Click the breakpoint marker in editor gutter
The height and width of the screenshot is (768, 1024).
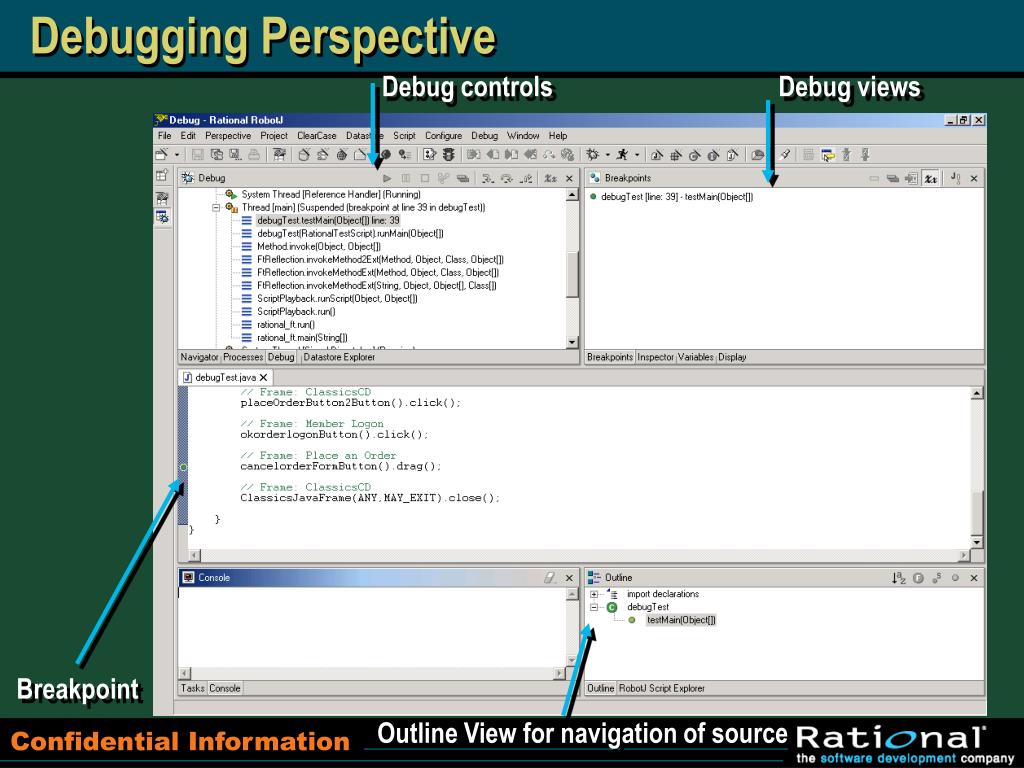[184, 467]
